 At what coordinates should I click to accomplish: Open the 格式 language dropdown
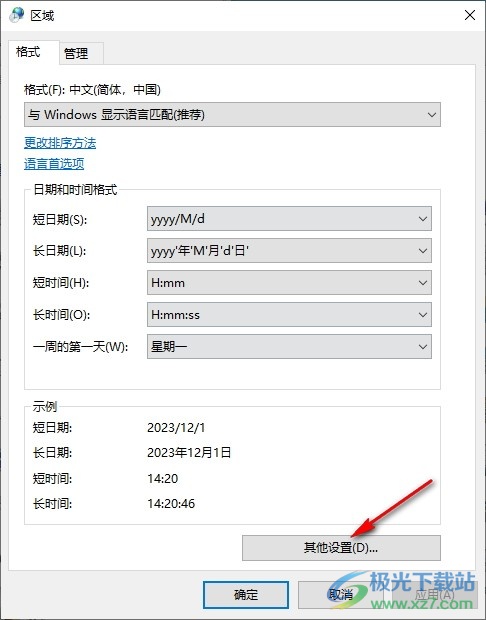232,115
